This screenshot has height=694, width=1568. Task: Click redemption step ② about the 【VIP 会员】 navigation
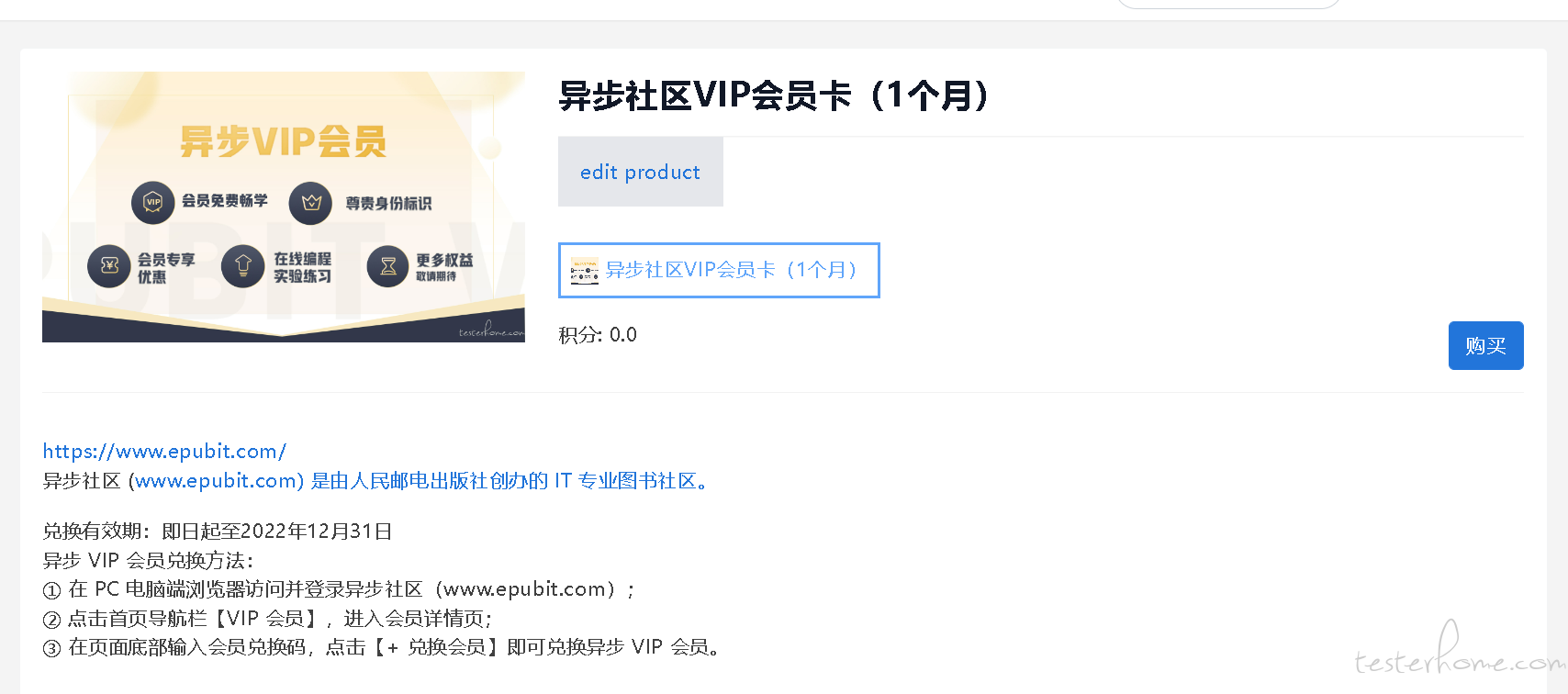(x=268, y=619)
